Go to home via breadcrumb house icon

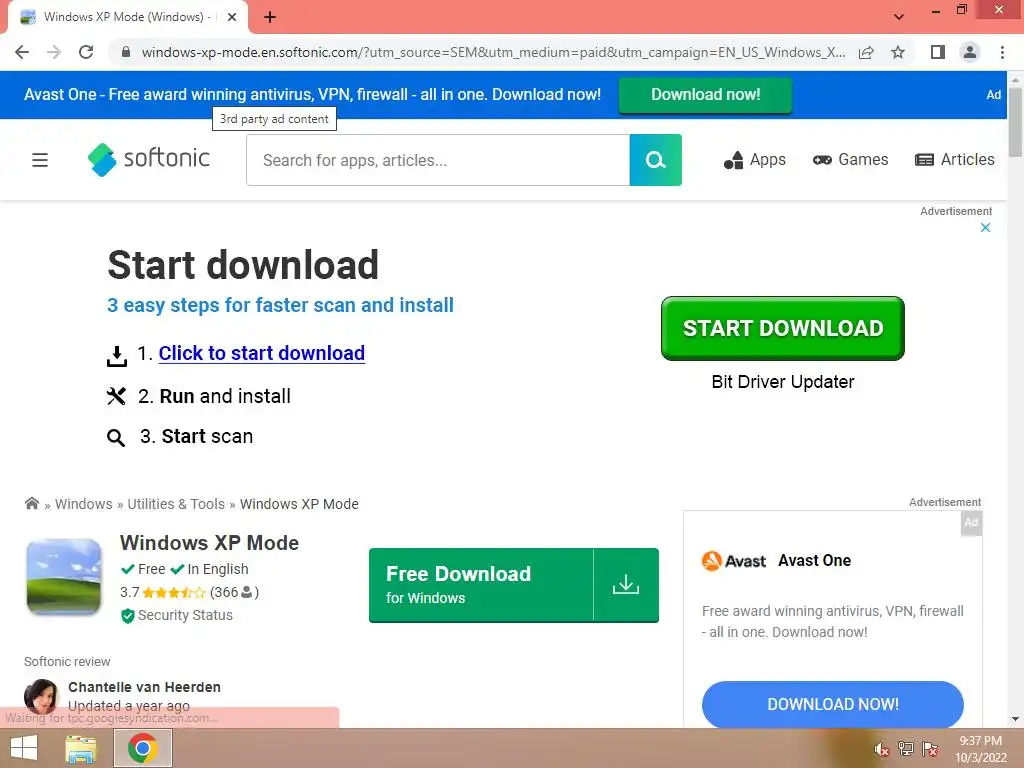(31, 503)
